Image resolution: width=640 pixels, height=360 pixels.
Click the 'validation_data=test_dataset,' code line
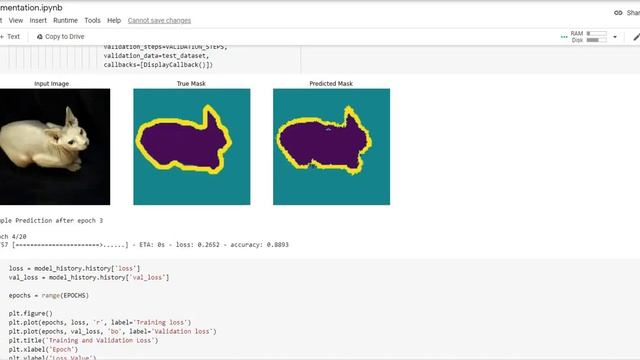click(156, 56)
